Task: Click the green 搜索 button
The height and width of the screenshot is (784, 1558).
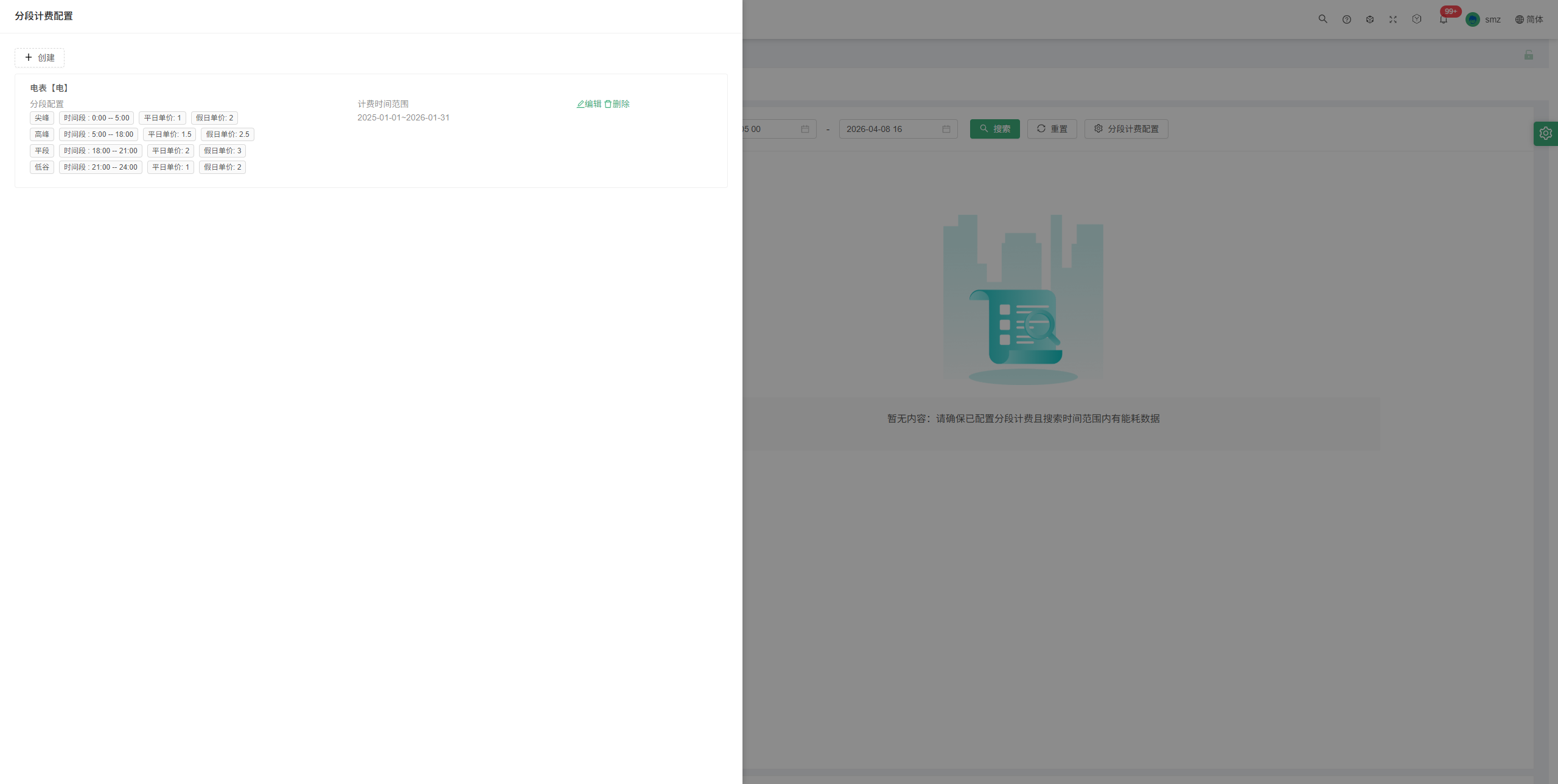Action: pos(995,129)
